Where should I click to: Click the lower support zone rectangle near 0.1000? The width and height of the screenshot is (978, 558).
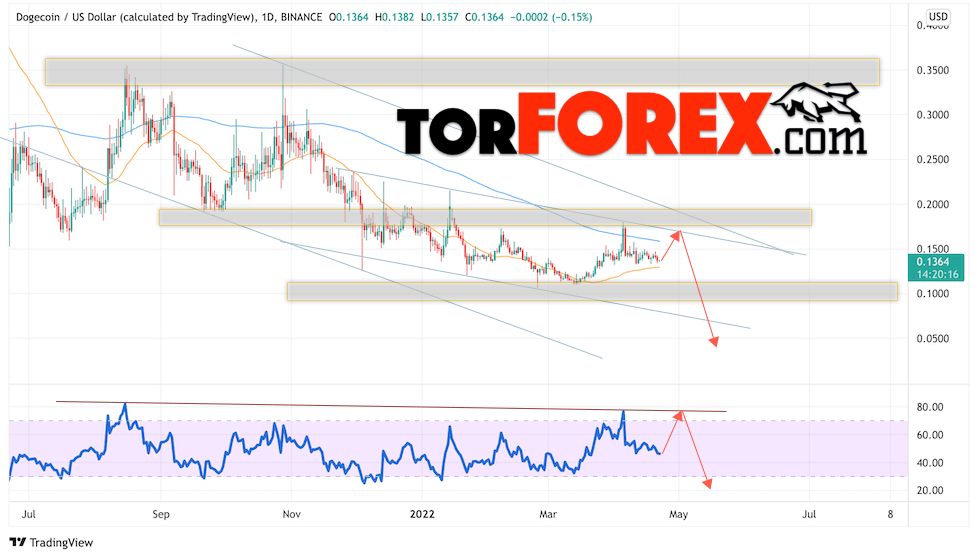(x=592, y=291)
